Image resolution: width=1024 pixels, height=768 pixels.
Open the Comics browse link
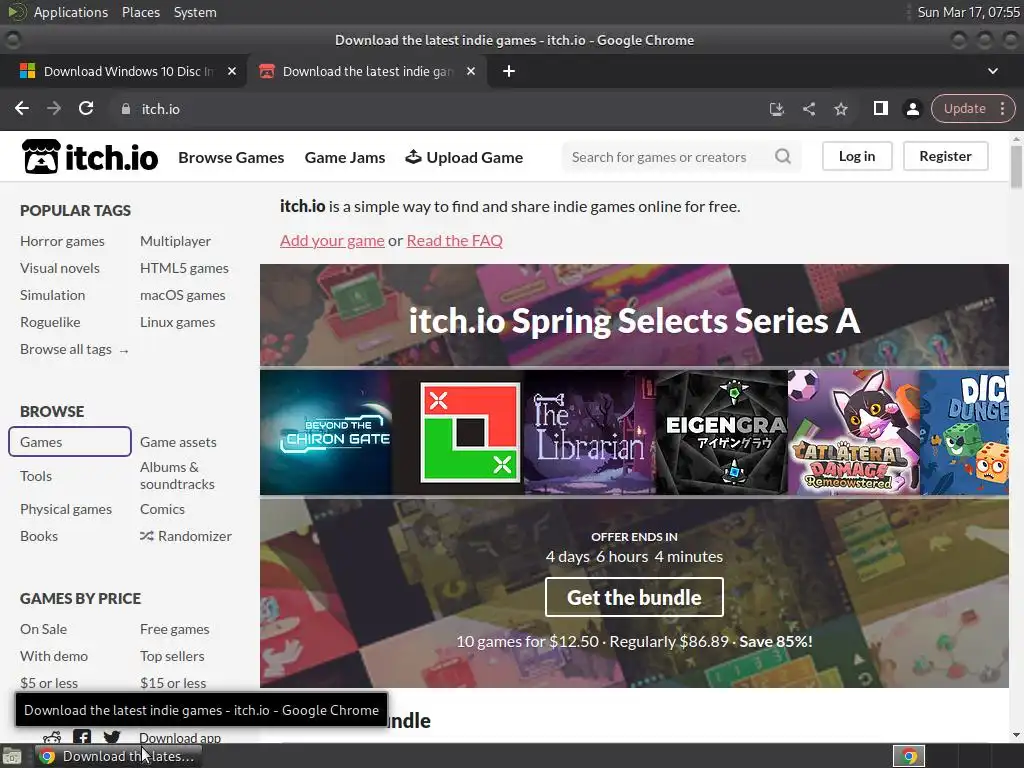(x=162, y=509)
